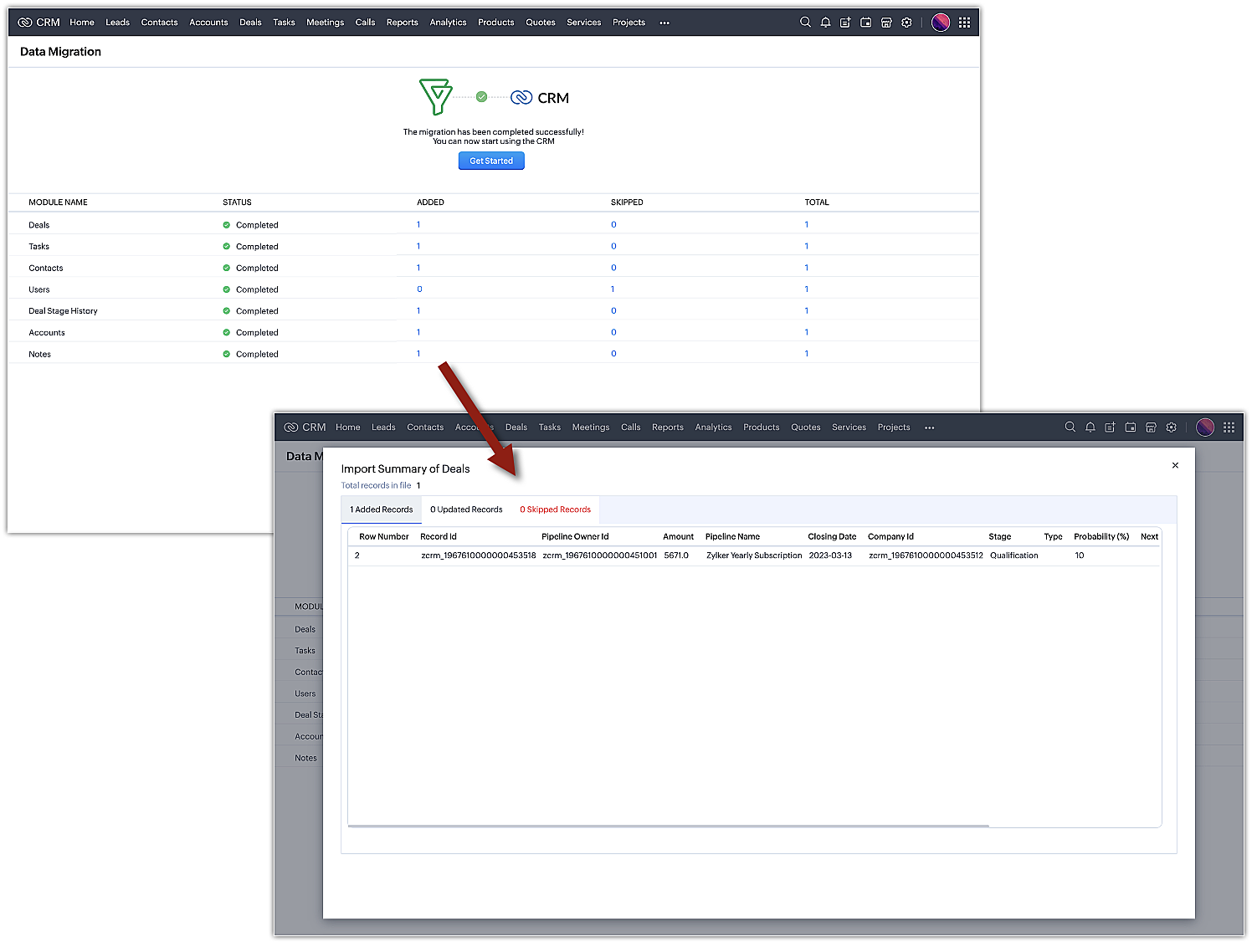This screenshot has width=1257, height=952.
Task: Click the CRM logo in the Data Migration window navbar
Action: 39,23
